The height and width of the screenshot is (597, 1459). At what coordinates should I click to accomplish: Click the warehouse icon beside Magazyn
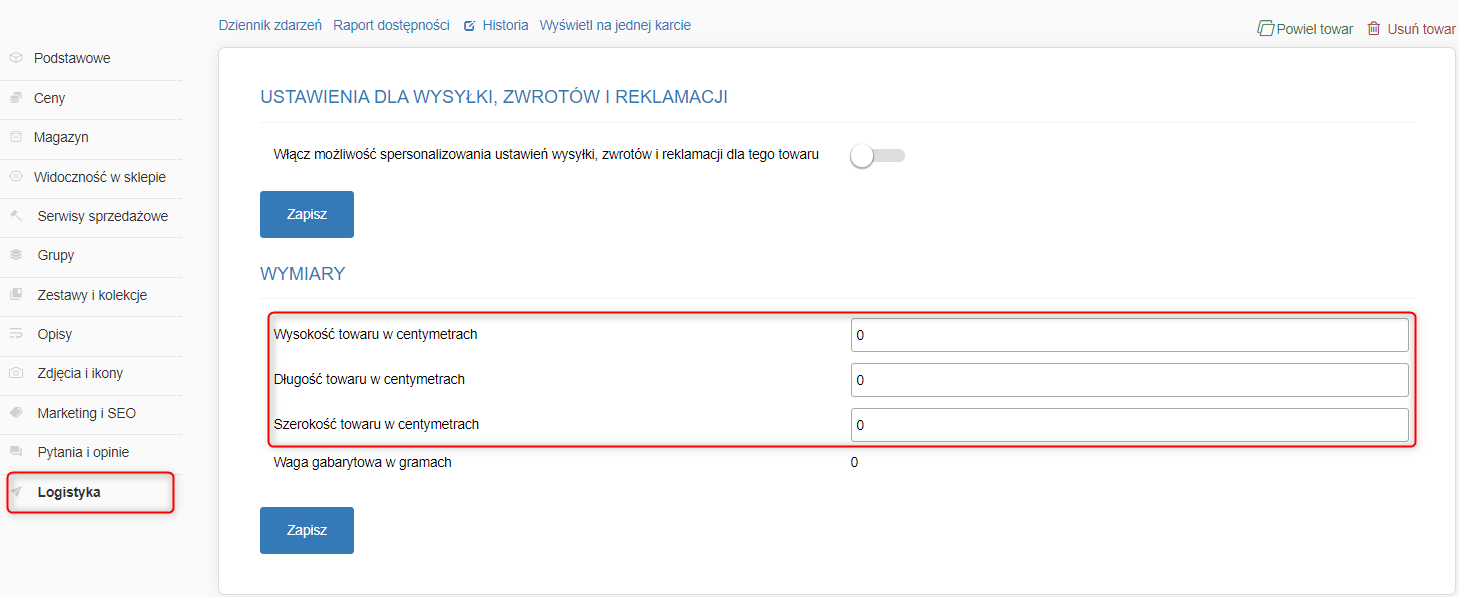pos(16,137)
